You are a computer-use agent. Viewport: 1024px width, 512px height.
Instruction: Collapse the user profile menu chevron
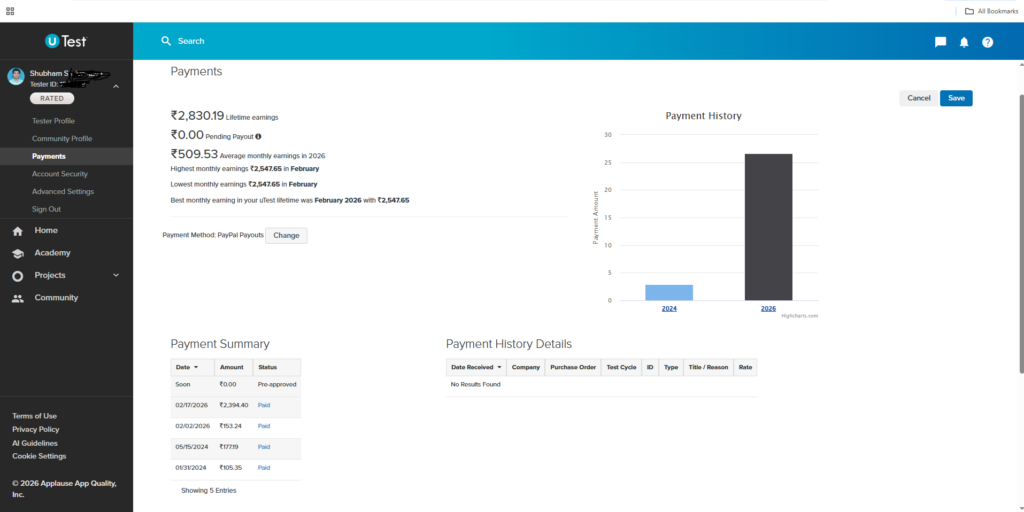click(x=116, y=86)
